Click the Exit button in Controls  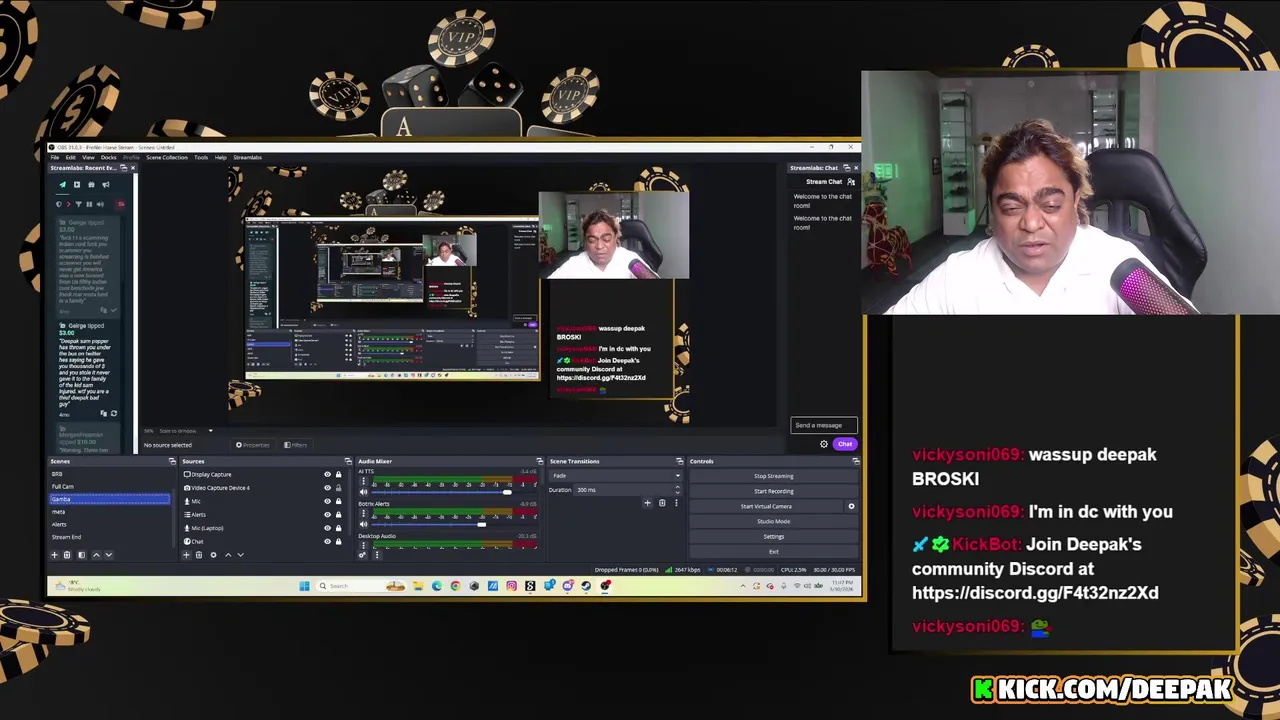[773, 551]
